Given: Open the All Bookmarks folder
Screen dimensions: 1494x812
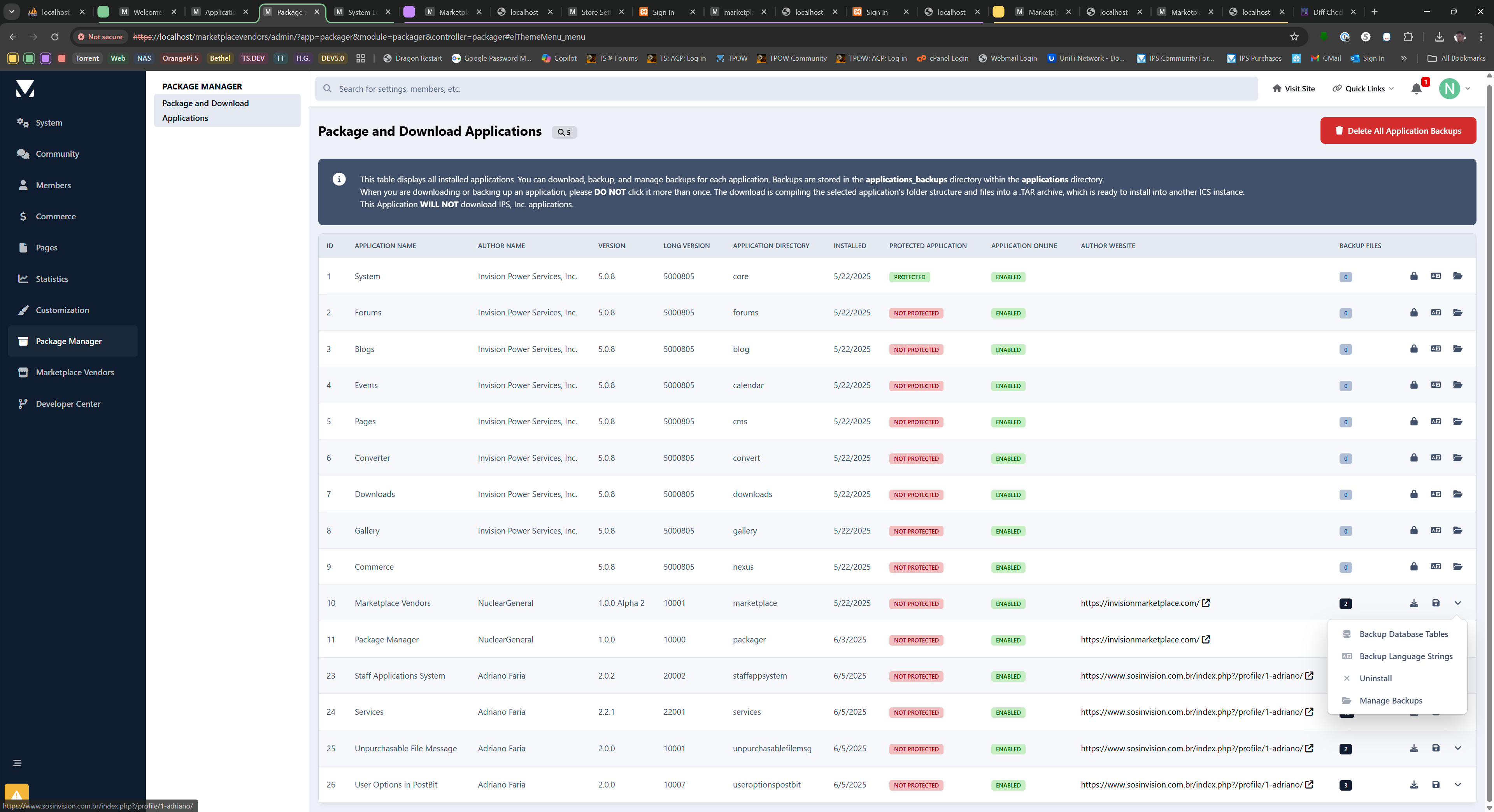Looking at the screenshot, I should click(x=1456, y=58).
